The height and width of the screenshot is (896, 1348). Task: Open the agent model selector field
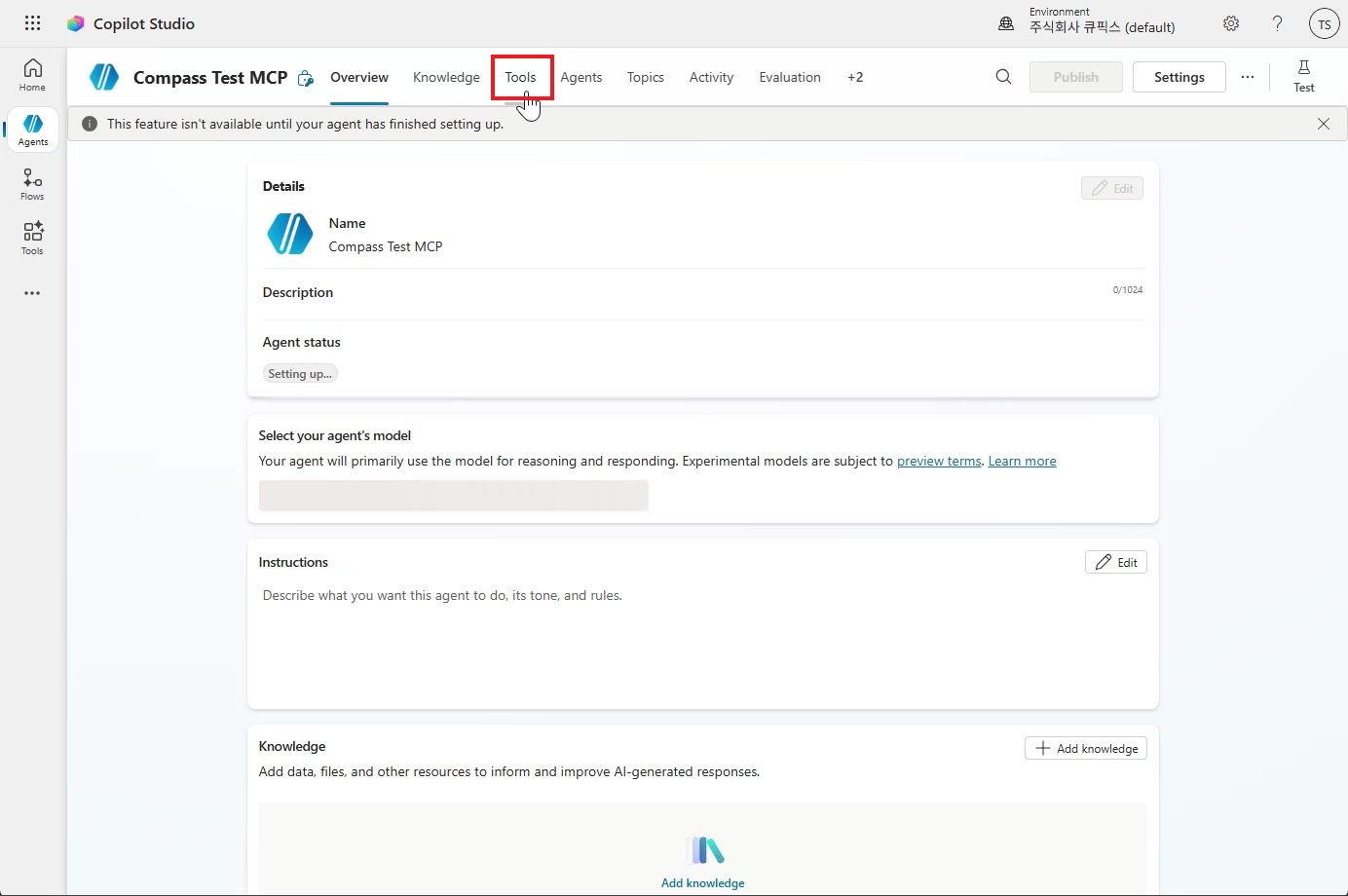(454, 496)
